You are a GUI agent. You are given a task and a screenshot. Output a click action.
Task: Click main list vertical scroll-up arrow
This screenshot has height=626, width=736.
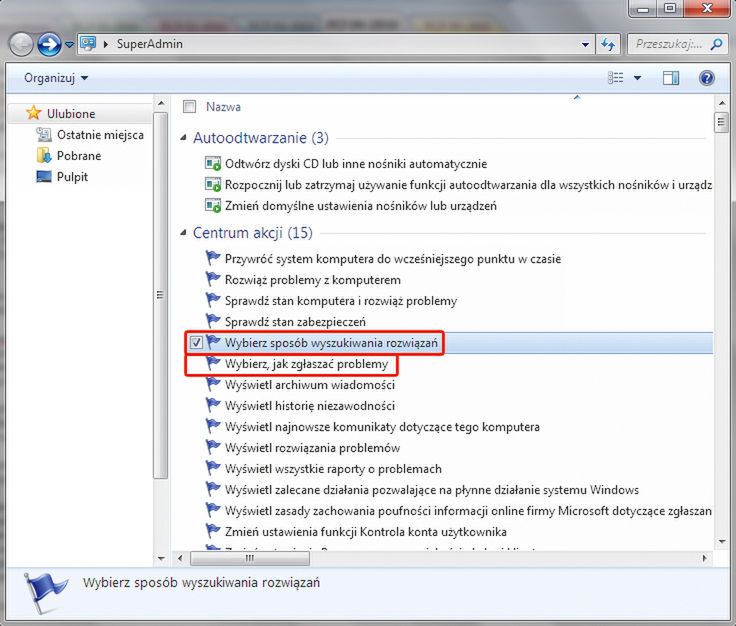721,103
